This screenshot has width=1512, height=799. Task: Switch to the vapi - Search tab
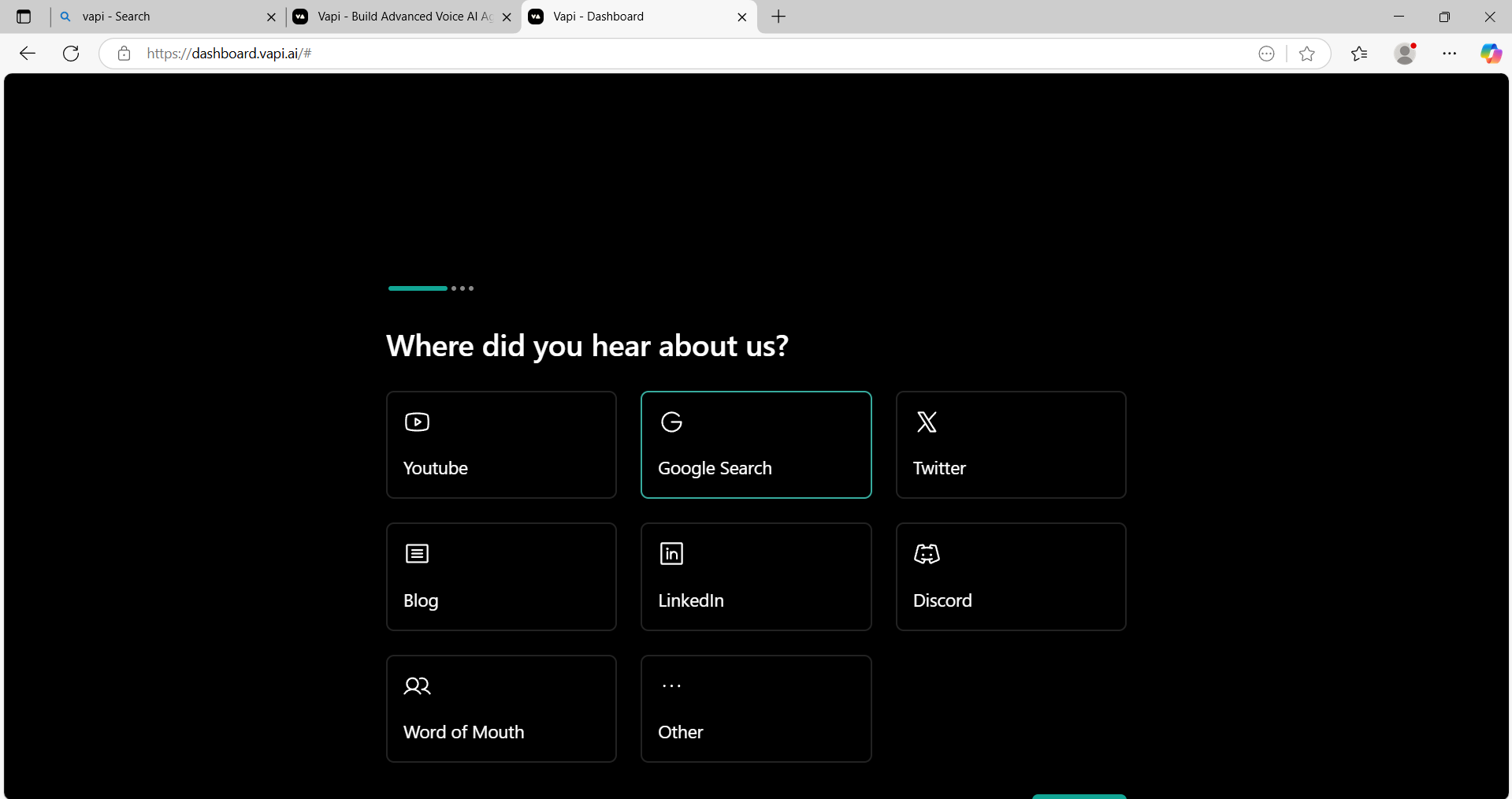pyautogui.click(x=158, y=17)
